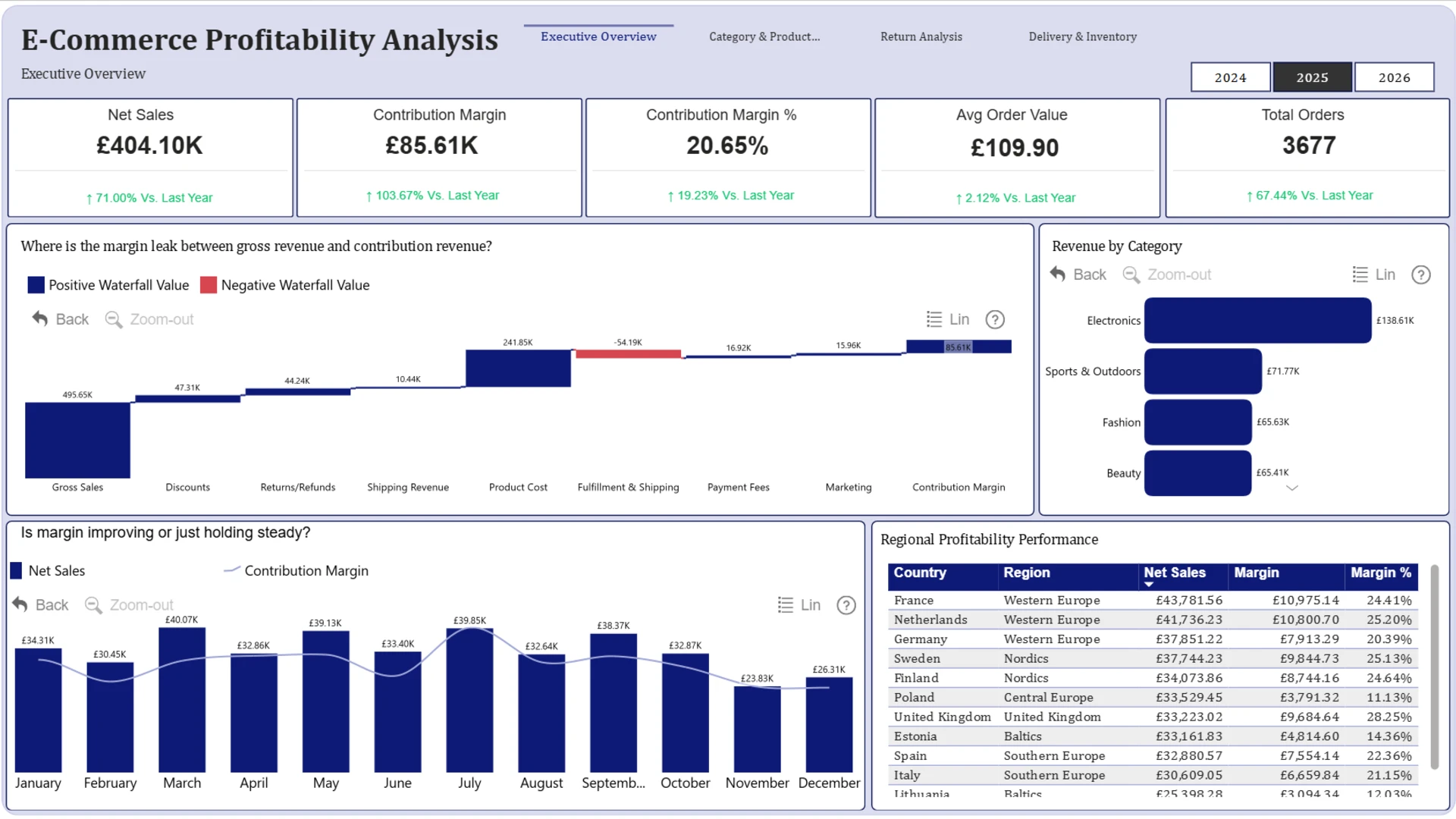
Task: Open Executive Overview tab
Action: click(x=598, y=36)
